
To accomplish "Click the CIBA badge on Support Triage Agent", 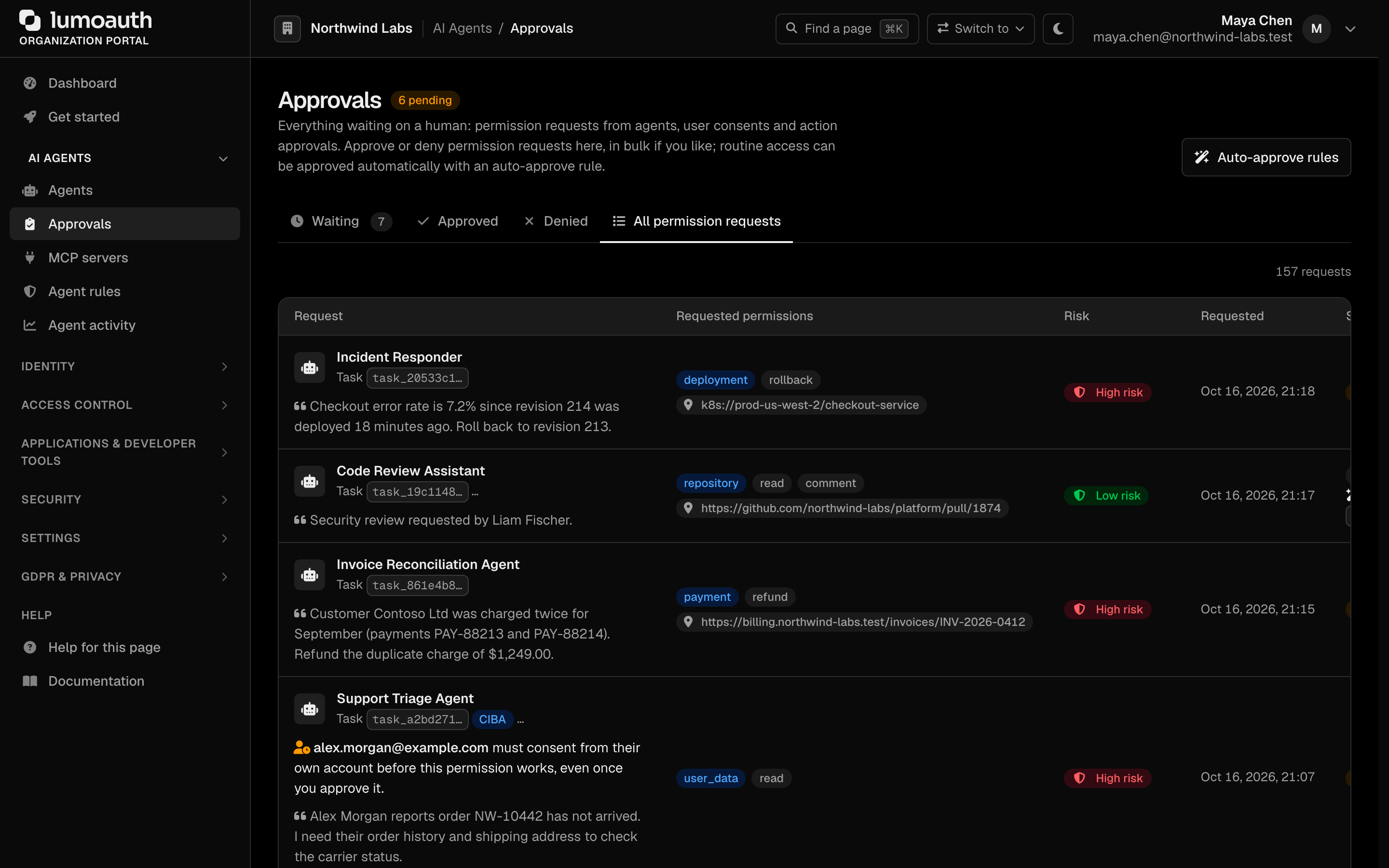I will pyautogui.click(x=492, y=719).
